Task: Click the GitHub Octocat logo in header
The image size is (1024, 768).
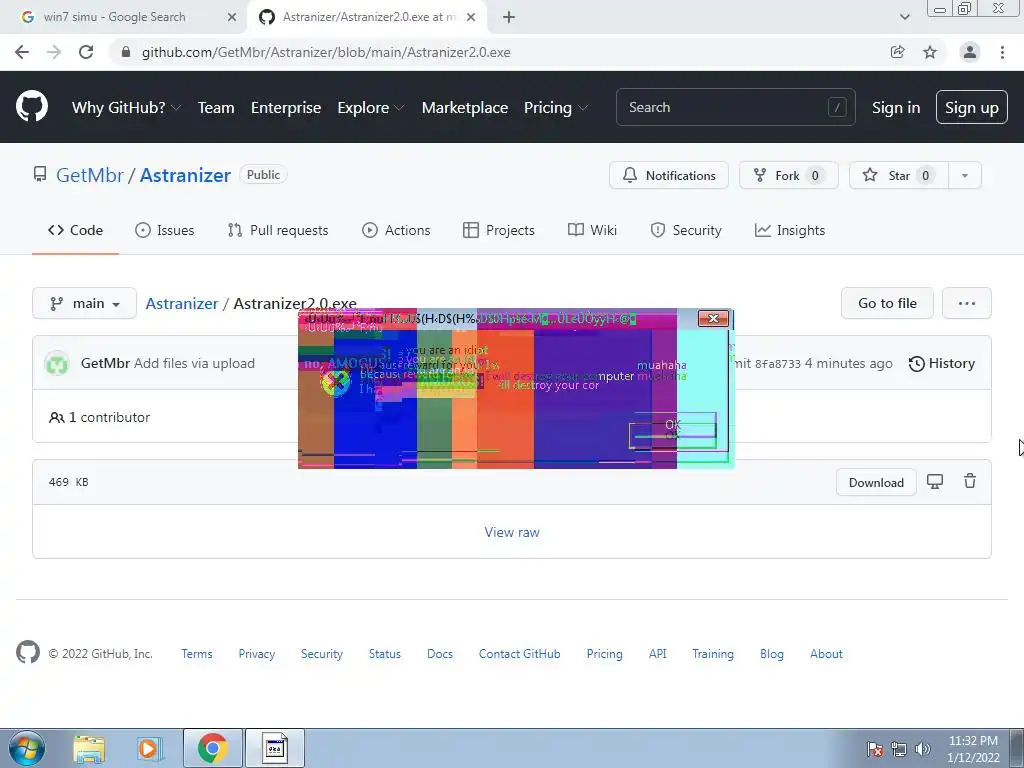Action: pyautogui.click(x=31, y=107)
